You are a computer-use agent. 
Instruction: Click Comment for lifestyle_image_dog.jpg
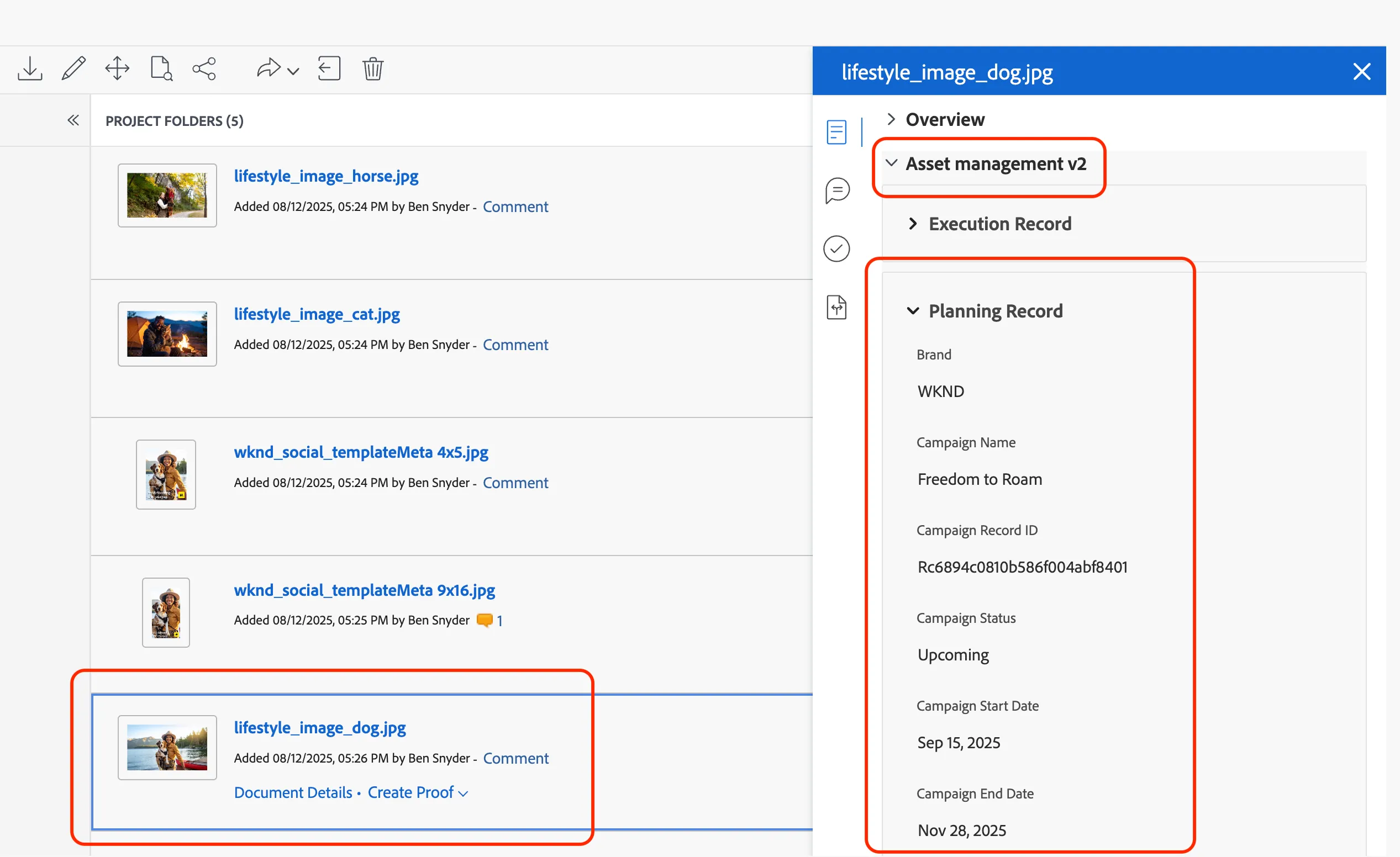click(x=516, y=759)
